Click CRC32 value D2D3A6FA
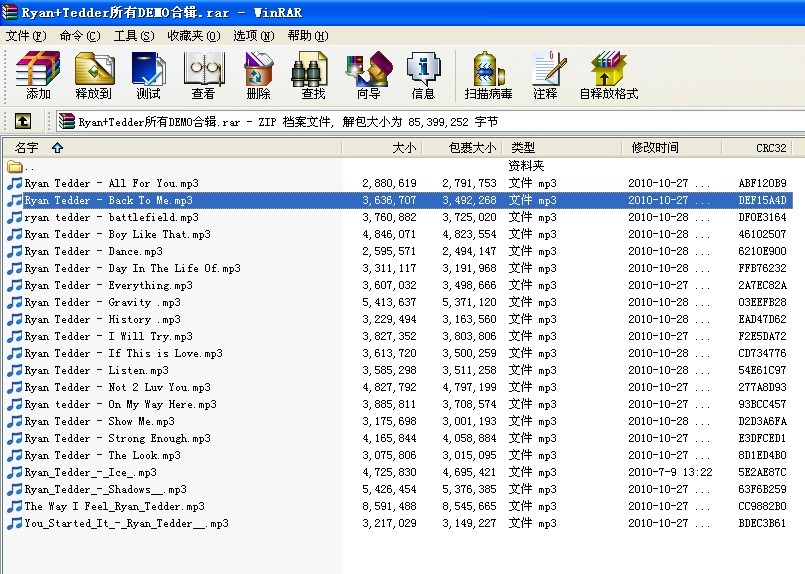Viewport: 805px width, 574px height. click(x=762, y=421)
